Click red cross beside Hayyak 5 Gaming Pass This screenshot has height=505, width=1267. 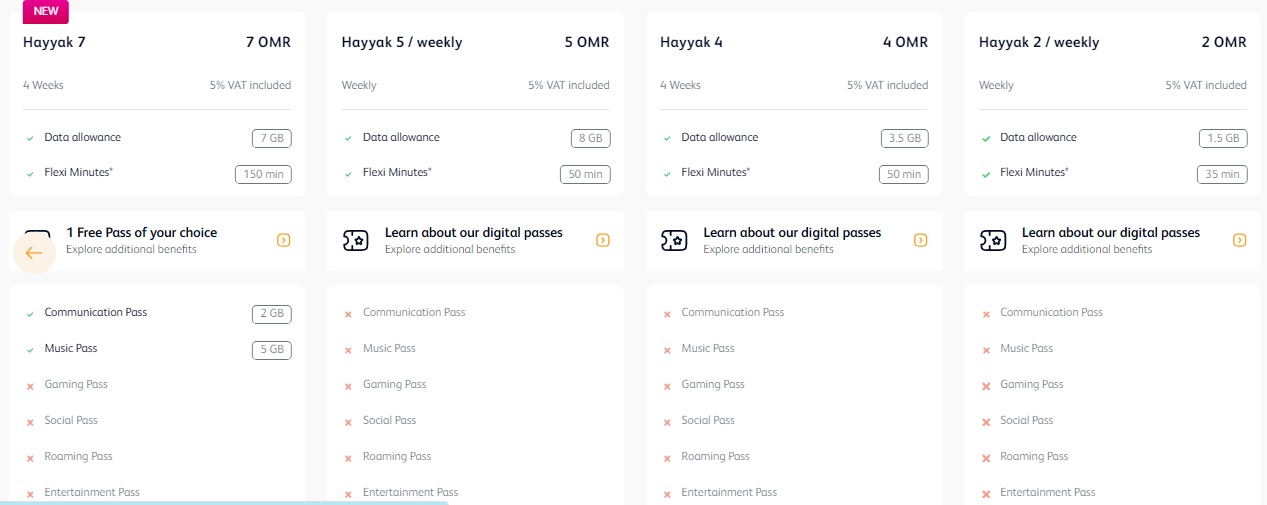348,386
